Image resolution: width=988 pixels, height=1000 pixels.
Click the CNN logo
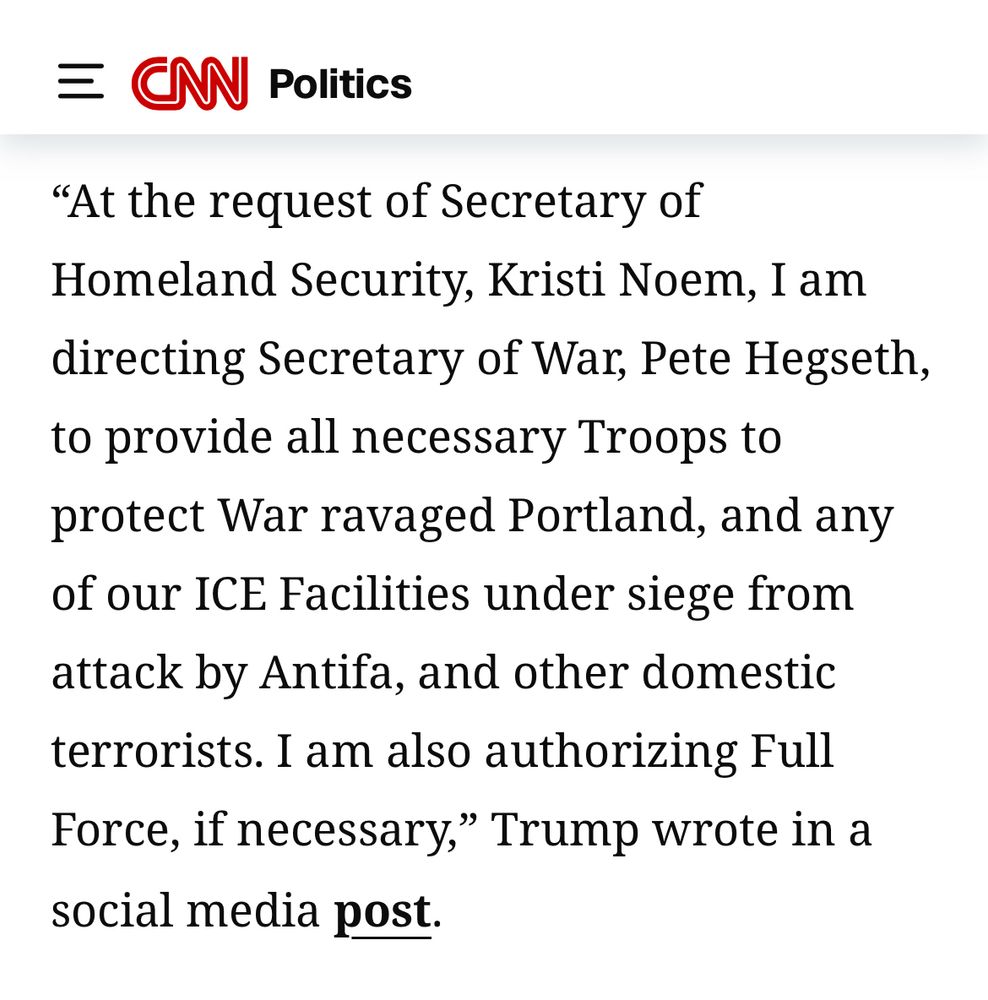[190, 82]
